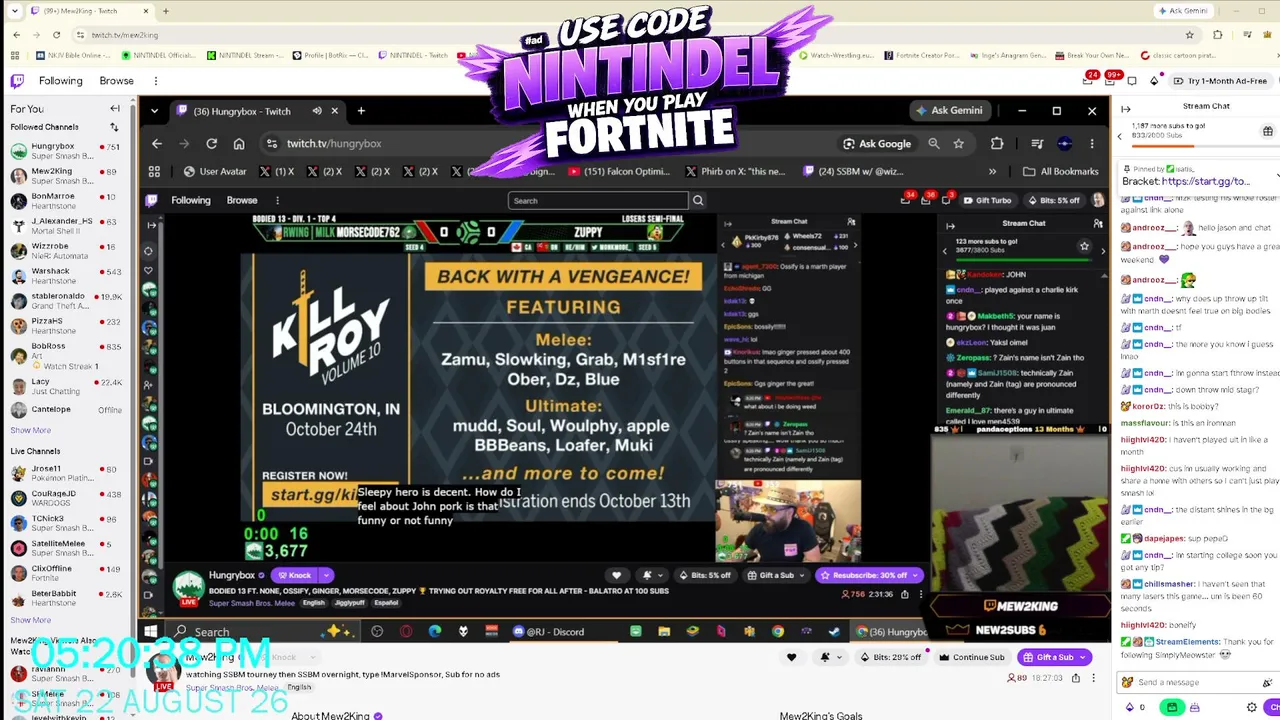Open Steam from the streamed taskbar
This screenshot has height=720, width=1280.
(x=834, y=632)
